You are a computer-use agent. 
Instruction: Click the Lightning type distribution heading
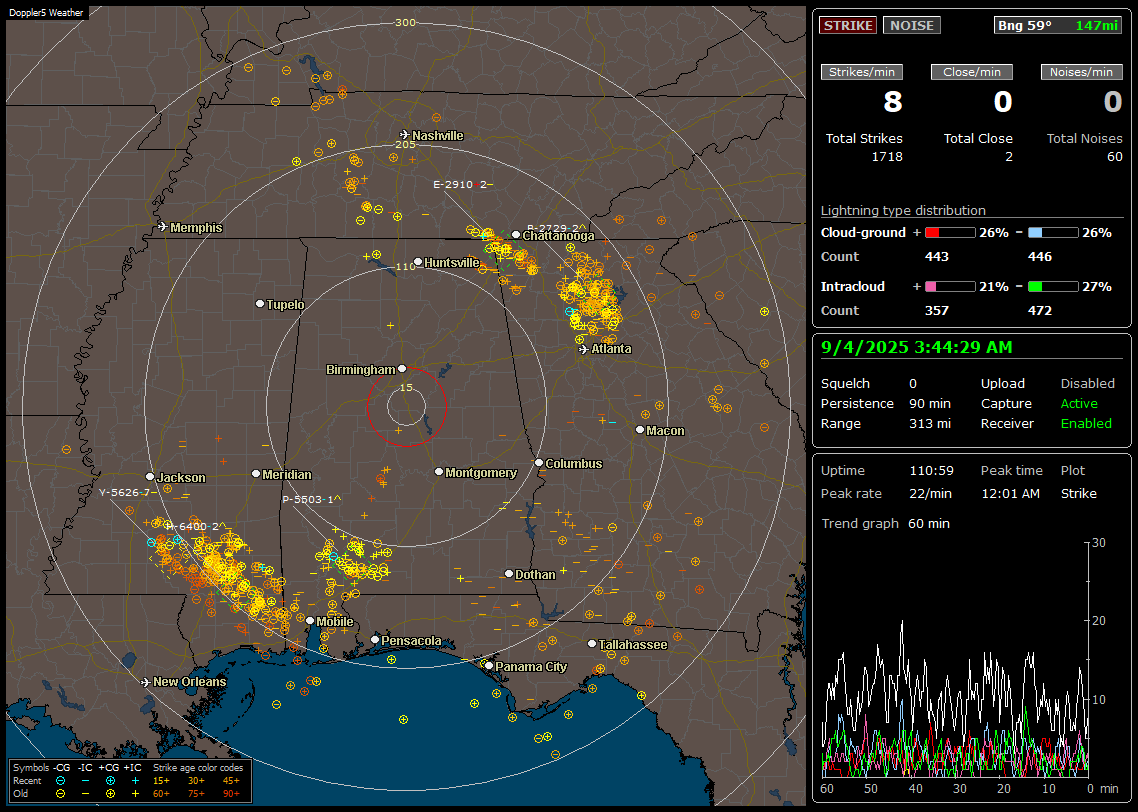pos(903,210)
